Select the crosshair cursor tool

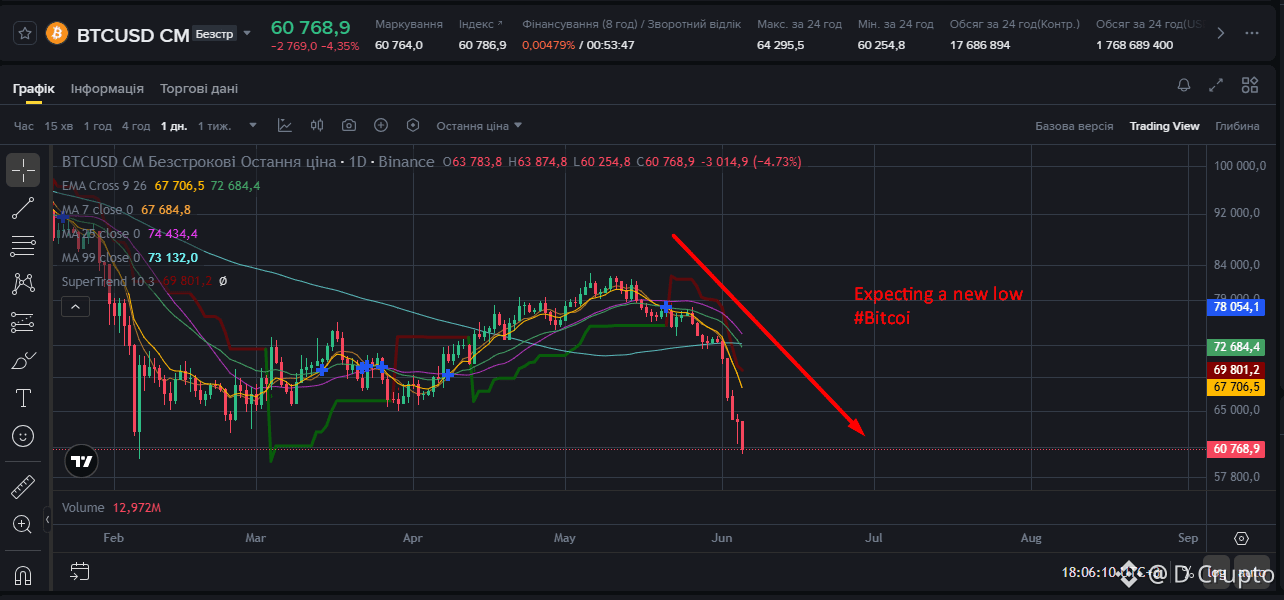[x=23, y=170]
